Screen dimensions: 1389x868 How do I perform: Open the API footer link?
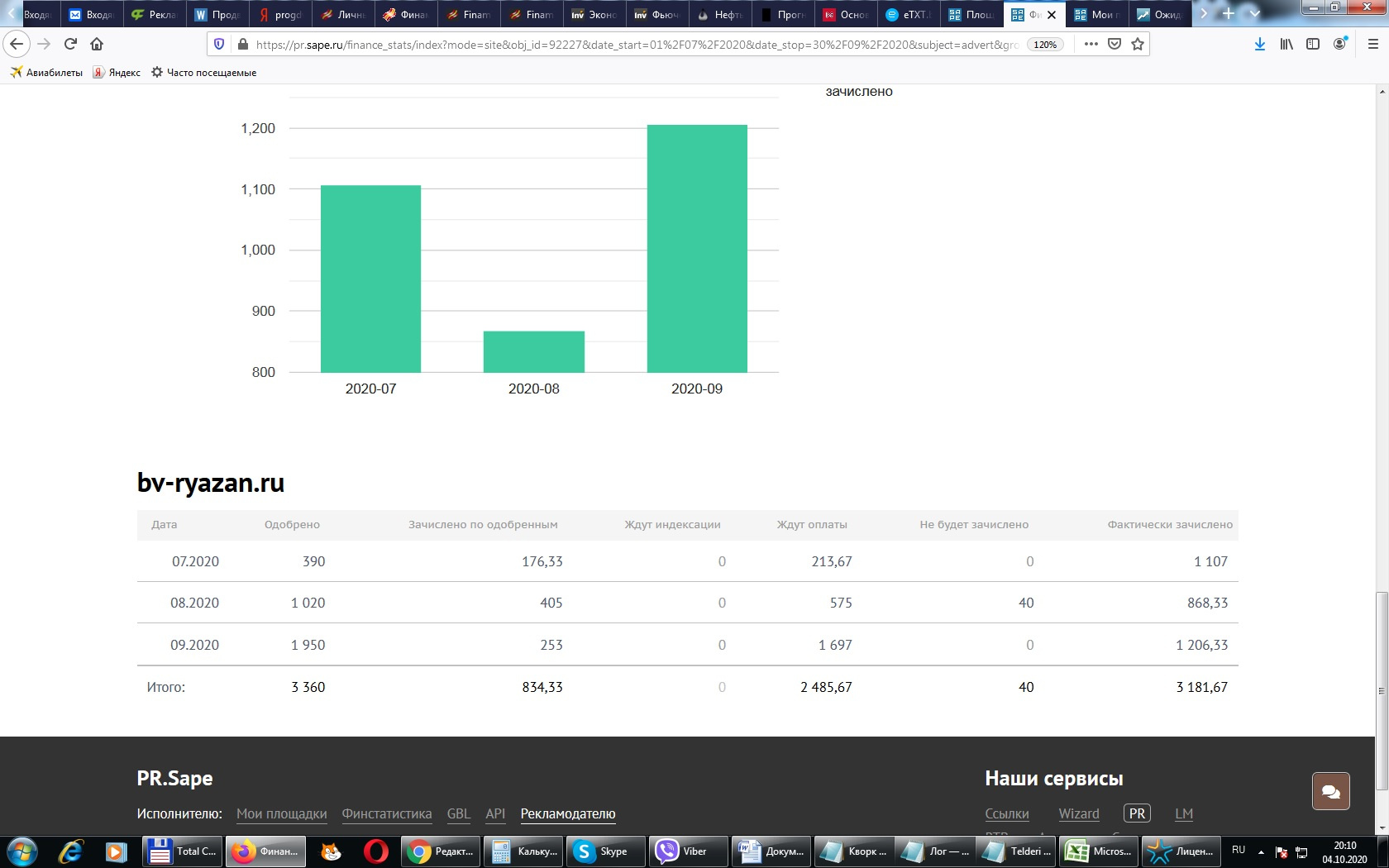[495, 813]
